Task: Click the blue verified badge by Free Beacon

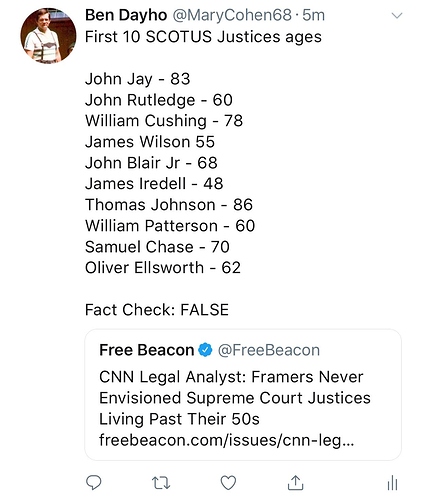Action: tap(205, 350)
